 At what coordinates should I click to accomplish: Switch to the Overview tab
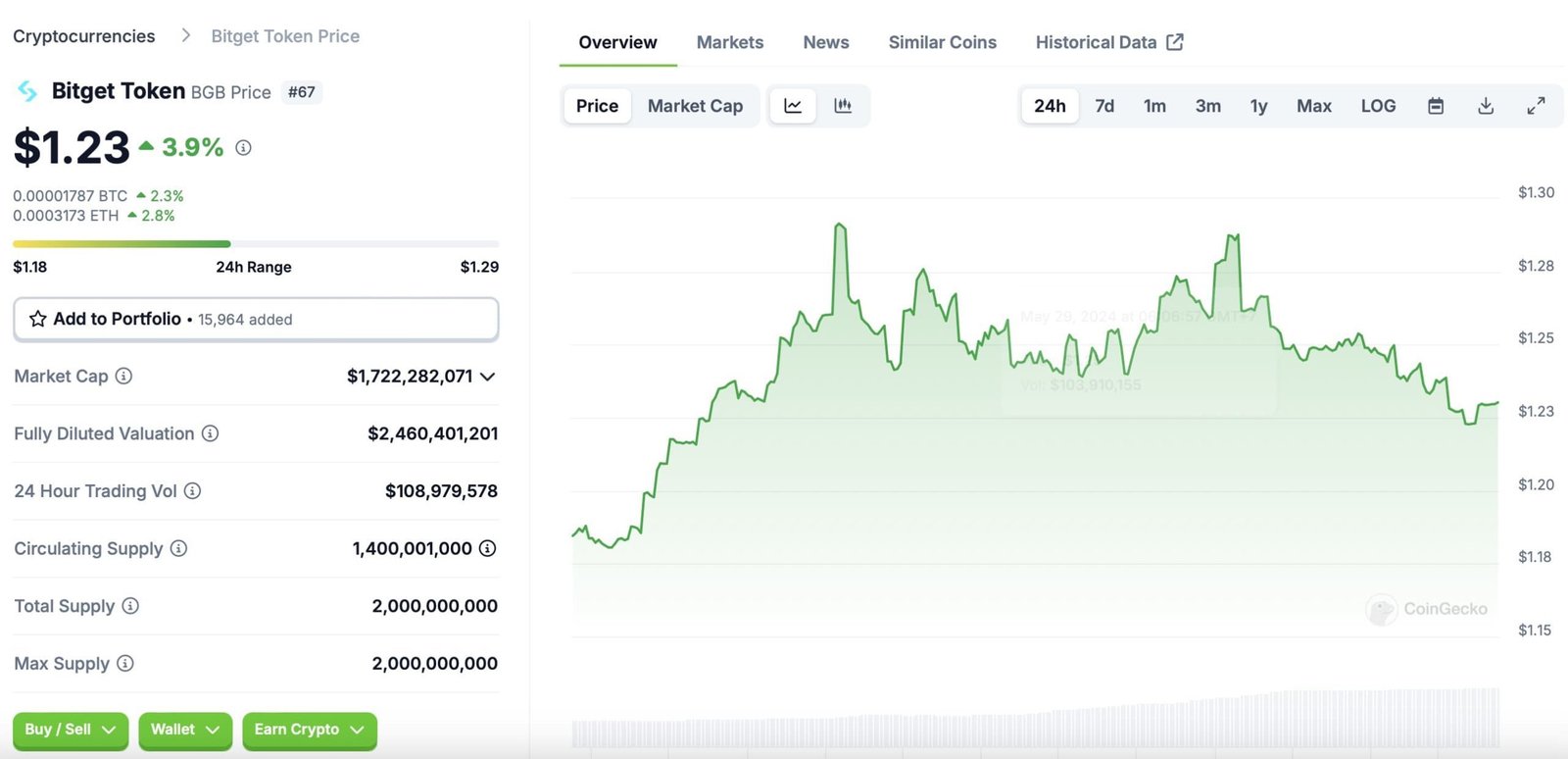click(x=617, y=42)
